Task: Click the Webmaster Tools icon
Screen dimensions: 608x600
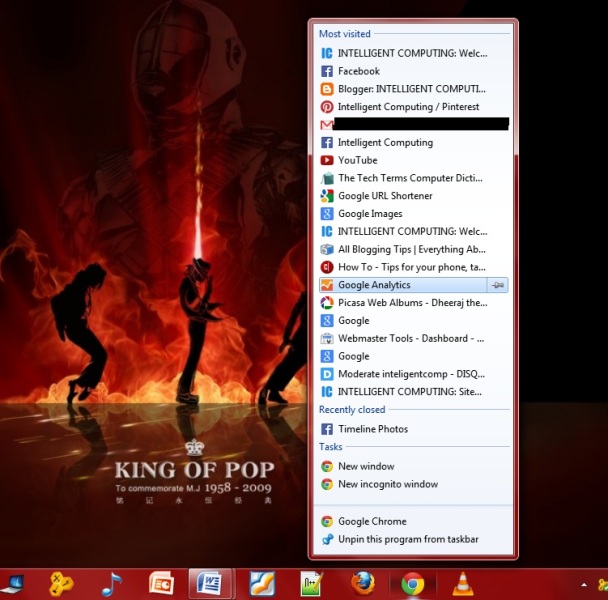Action: (327, 339)
